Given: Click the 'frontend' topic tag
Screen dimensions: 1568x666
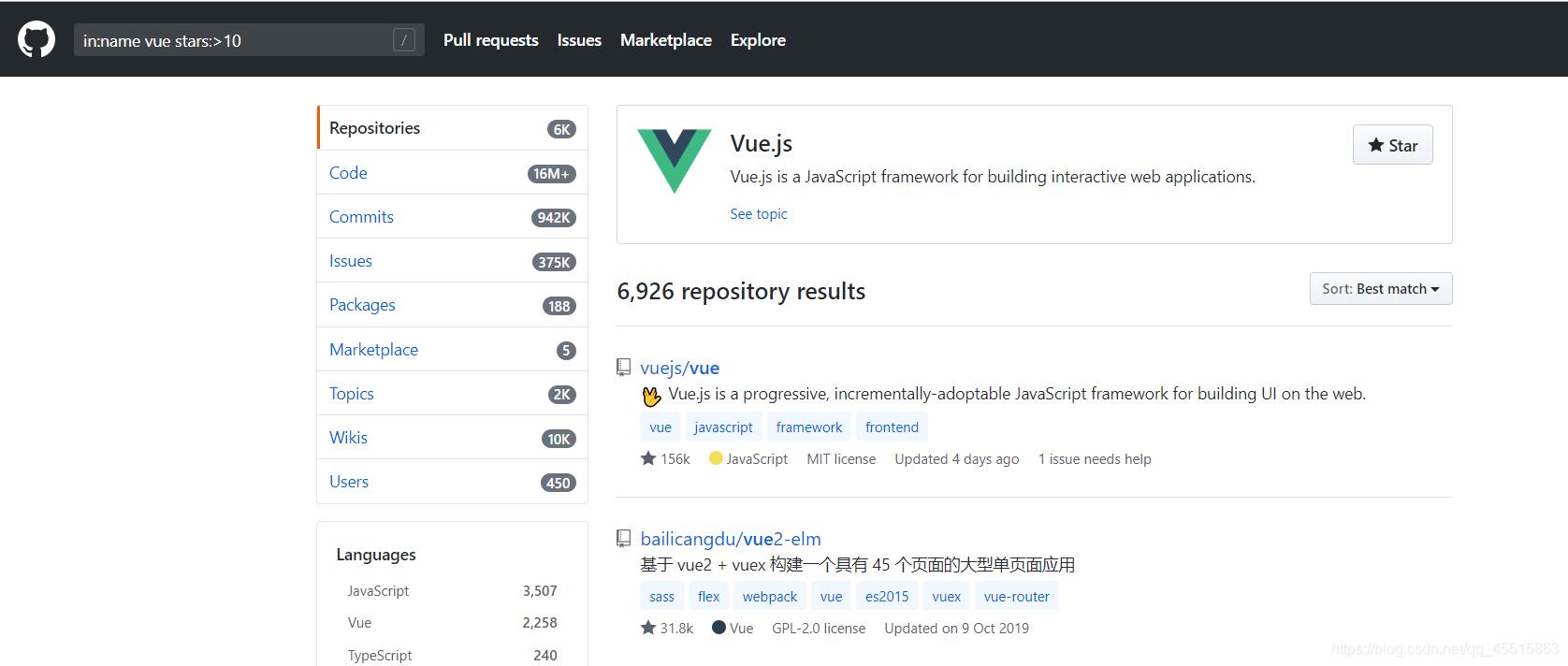Looking at the screenshot, I should [x=892, y=427].
